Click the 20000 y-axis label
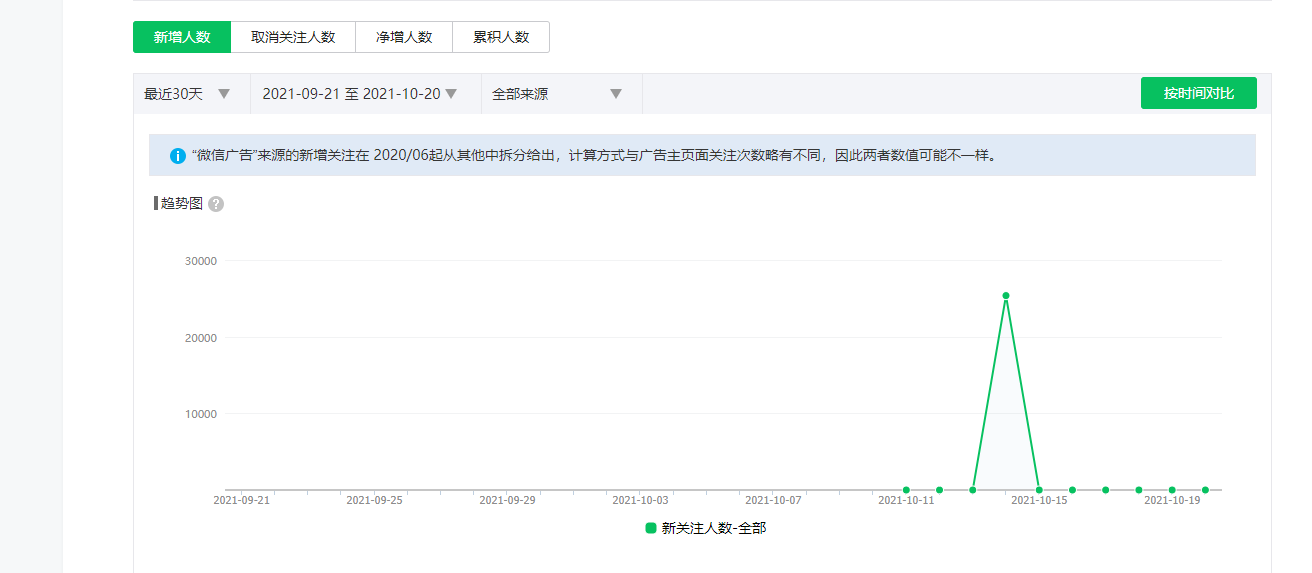The width and height of the screenshot is (1312, 573). [x=201, y=338]
